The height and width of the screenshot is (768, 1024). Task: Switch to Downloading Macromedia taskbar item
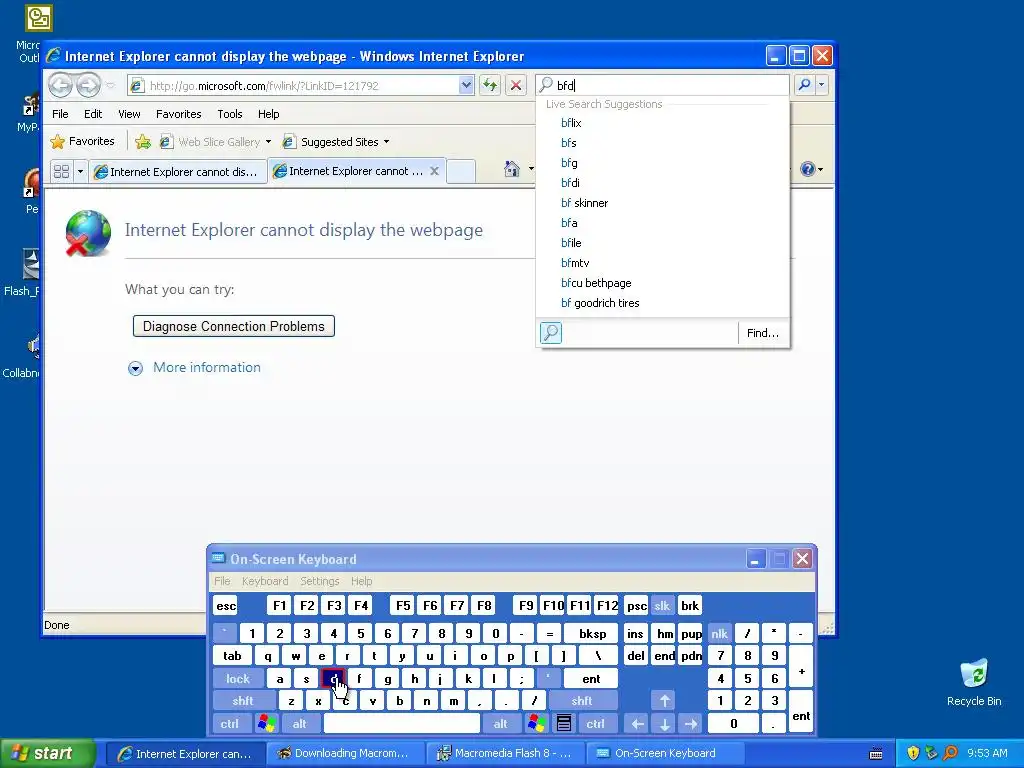tap(344, 754)
